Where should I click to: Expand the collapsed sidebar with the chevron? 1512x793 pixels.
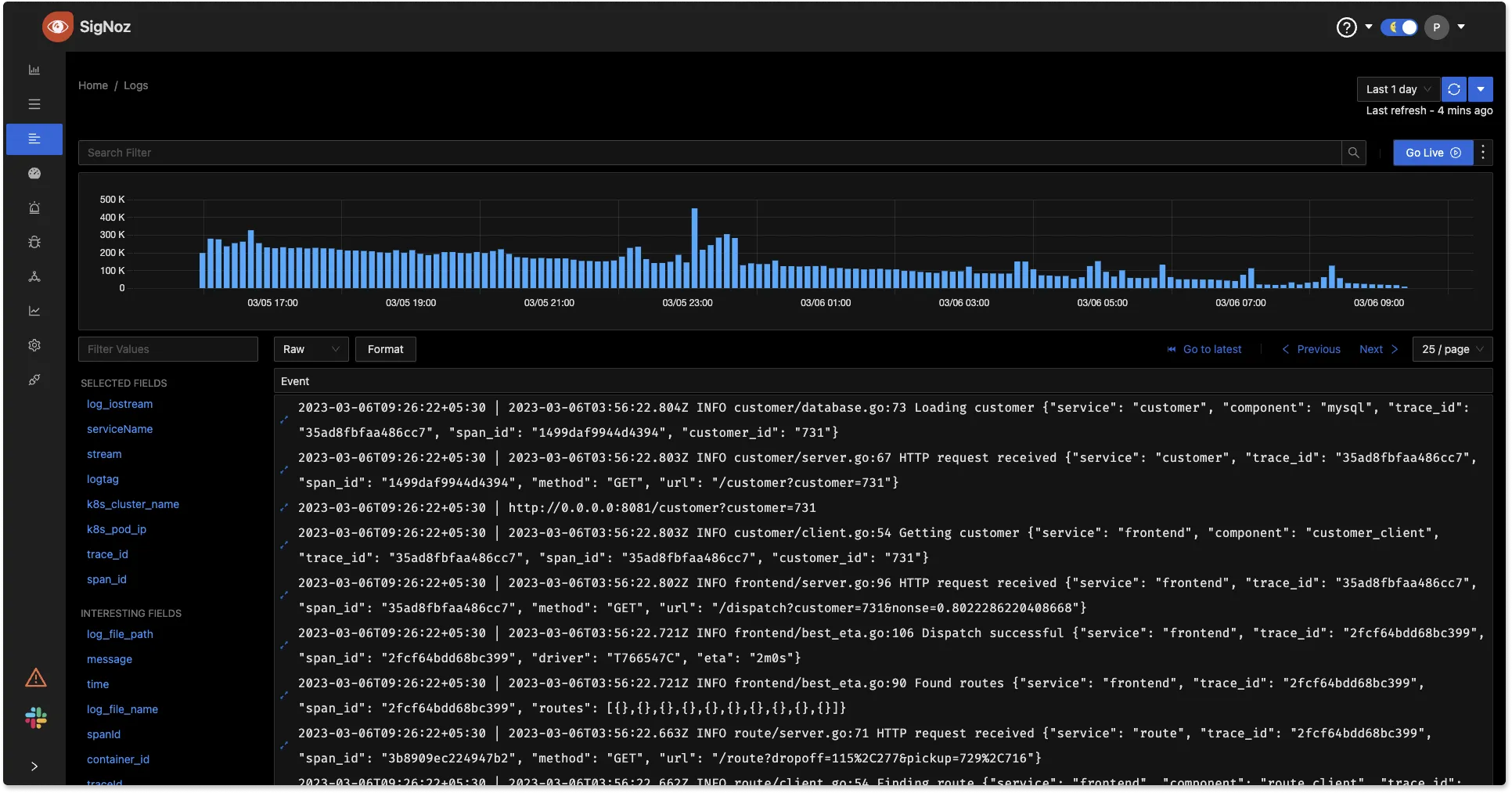(x=34, y=766)
